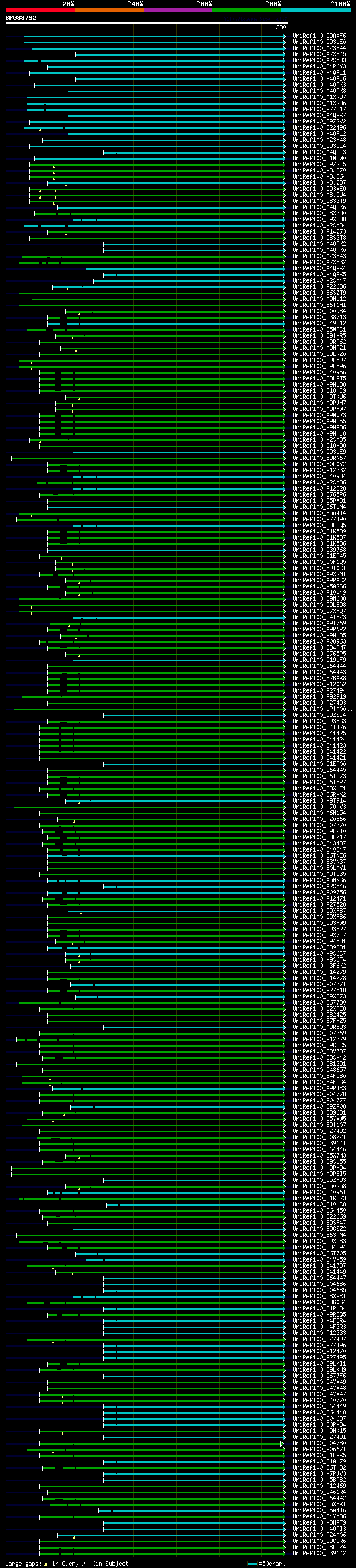Viewport: 356px width, 1568px height.
Task: Open hit UniRef100_A2SY44
Action: [319, 48]
